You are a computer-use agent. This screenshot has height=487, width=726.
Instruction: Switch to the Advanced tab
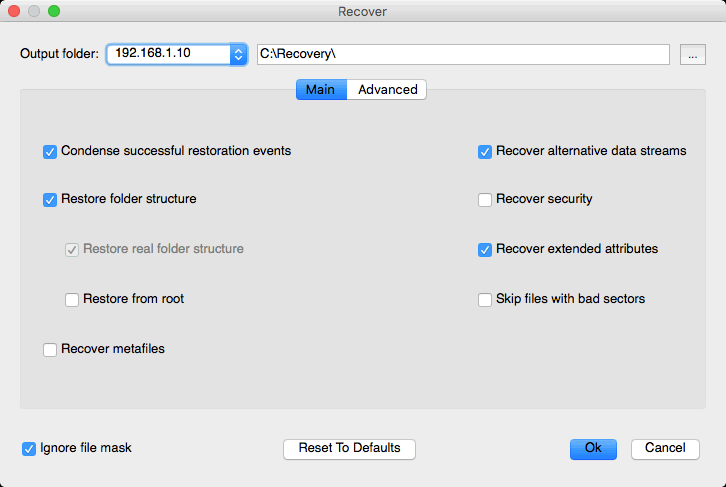pos(387,89)
